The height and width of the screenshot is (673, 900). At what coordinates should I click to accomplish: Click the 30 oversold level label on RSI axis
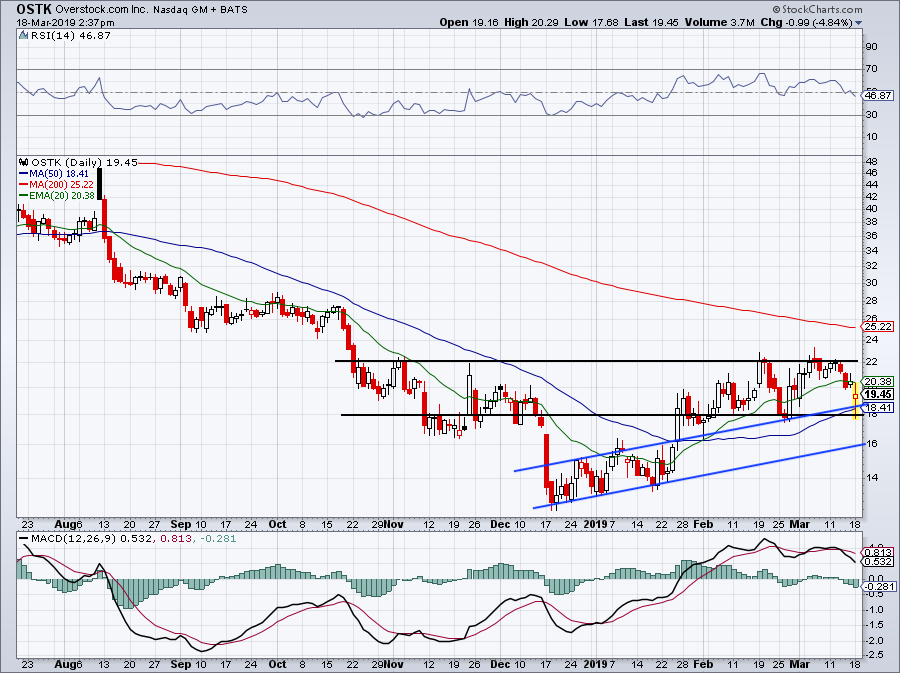[x=871, y=115]
